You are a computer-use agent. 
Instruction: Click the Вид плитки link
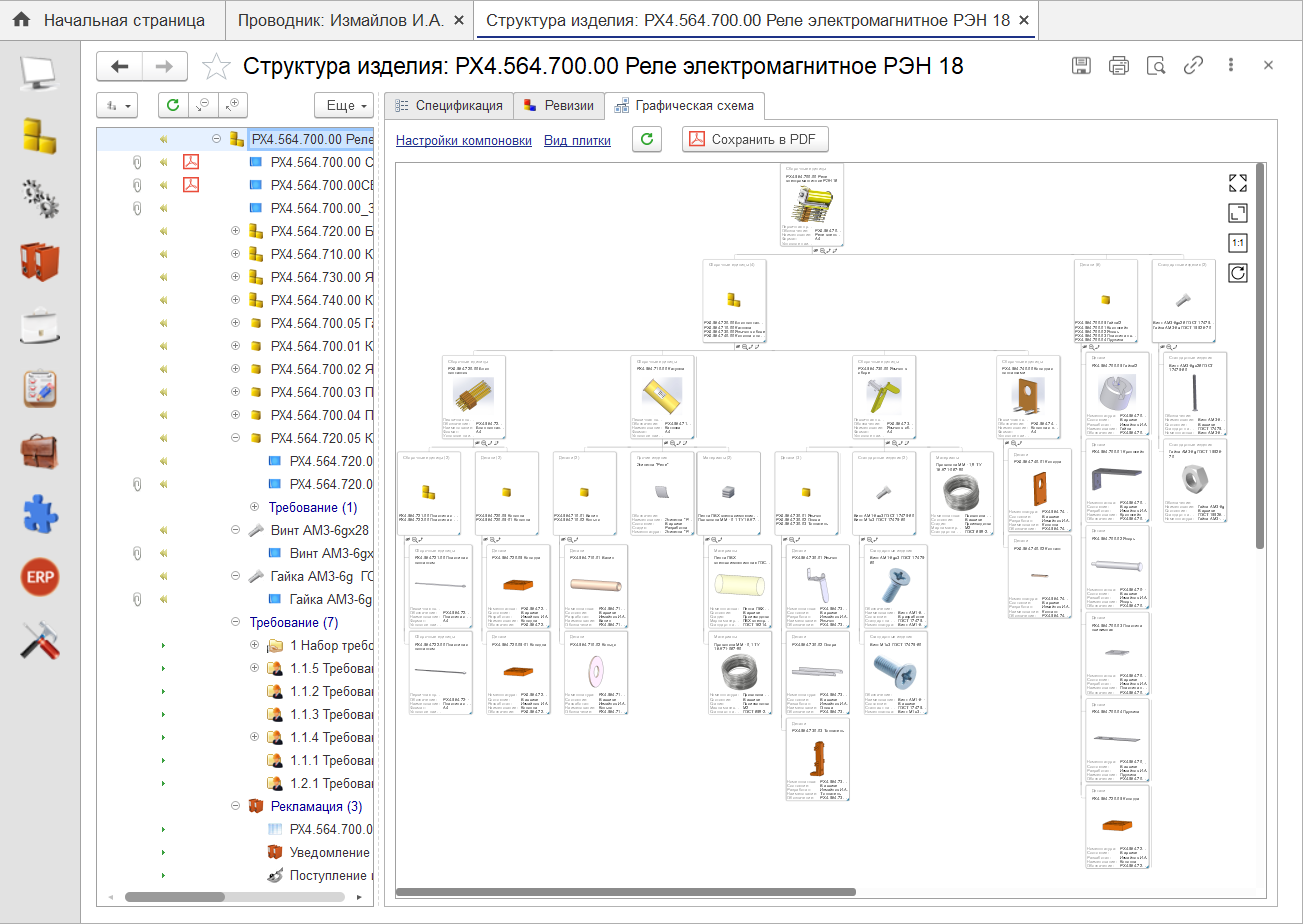[x=577, y=140]
